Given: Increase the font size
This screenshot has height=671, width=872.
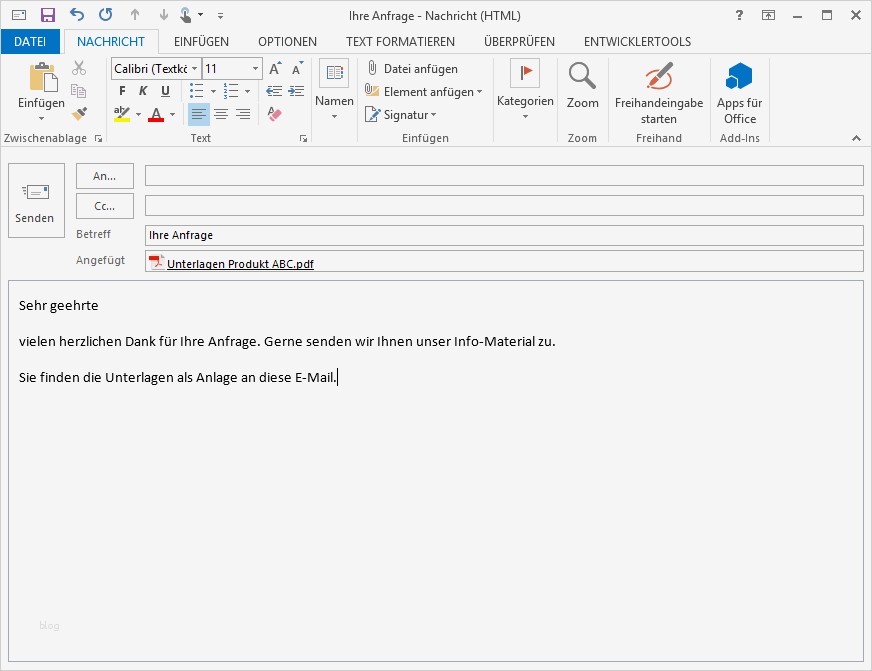Looking at the screenshot, I should [x=275, y=69].
